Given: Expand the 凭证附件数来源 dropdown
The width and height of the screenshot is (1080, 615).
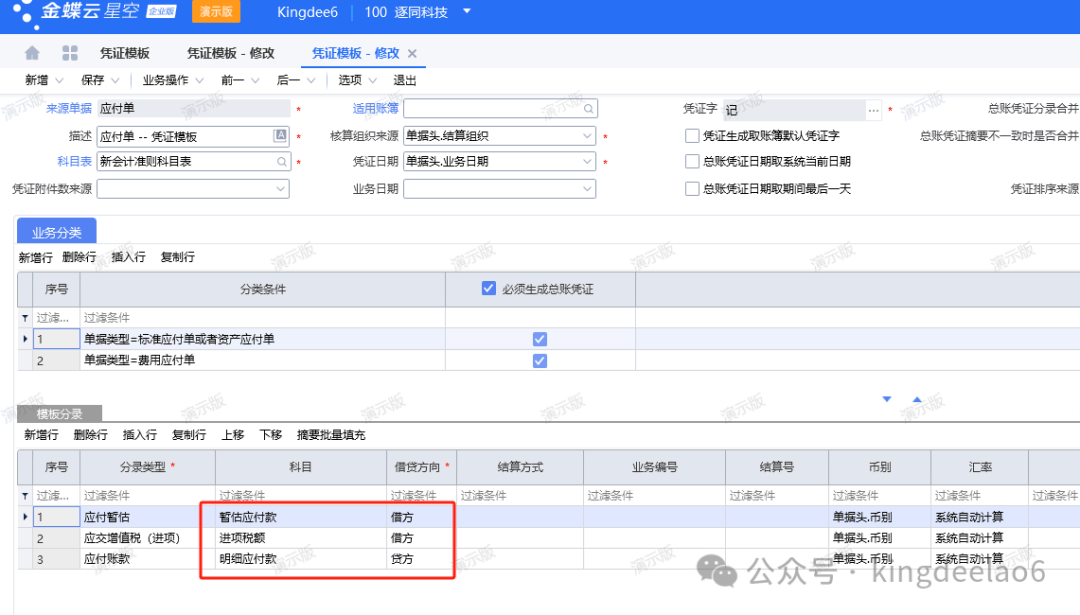Looking at the screenshot, I should [x=280, y=188].
